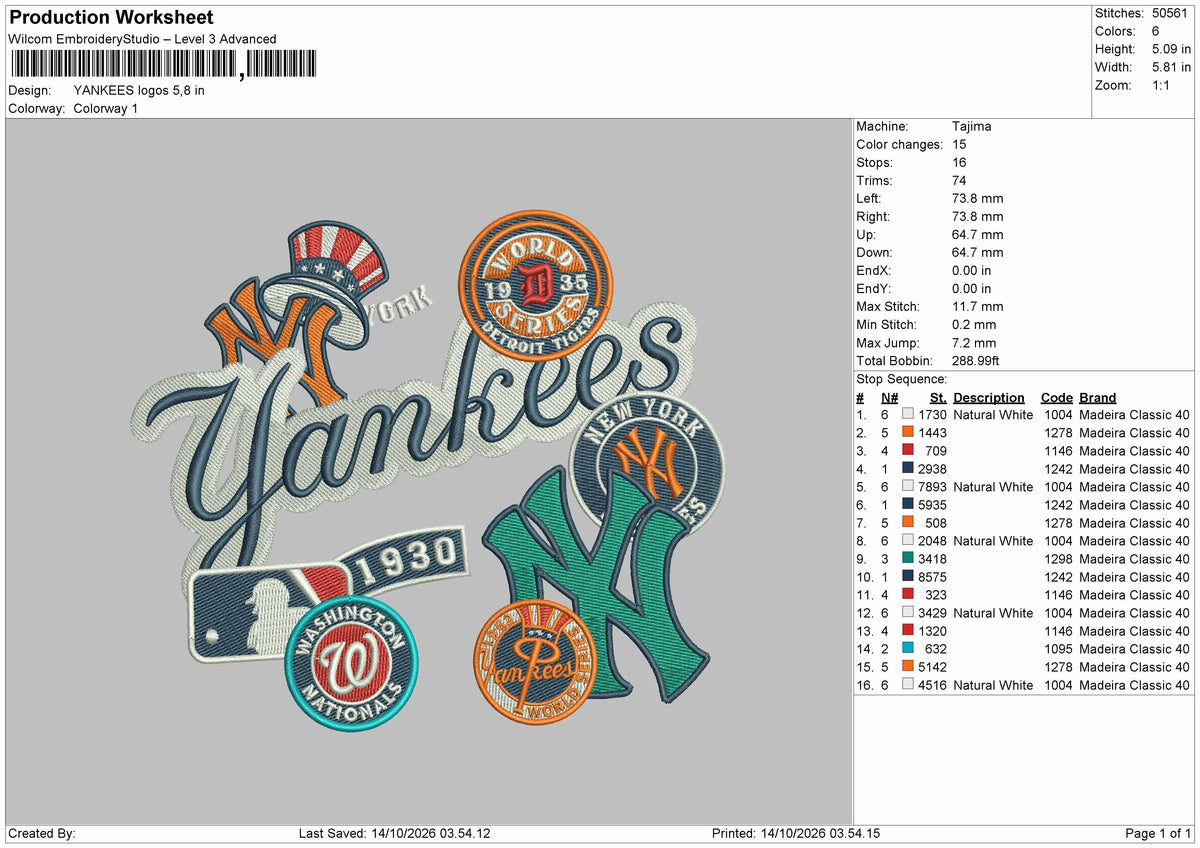Click the Brand column header
Screen dimensions: 1200x848
(1098, 398)
